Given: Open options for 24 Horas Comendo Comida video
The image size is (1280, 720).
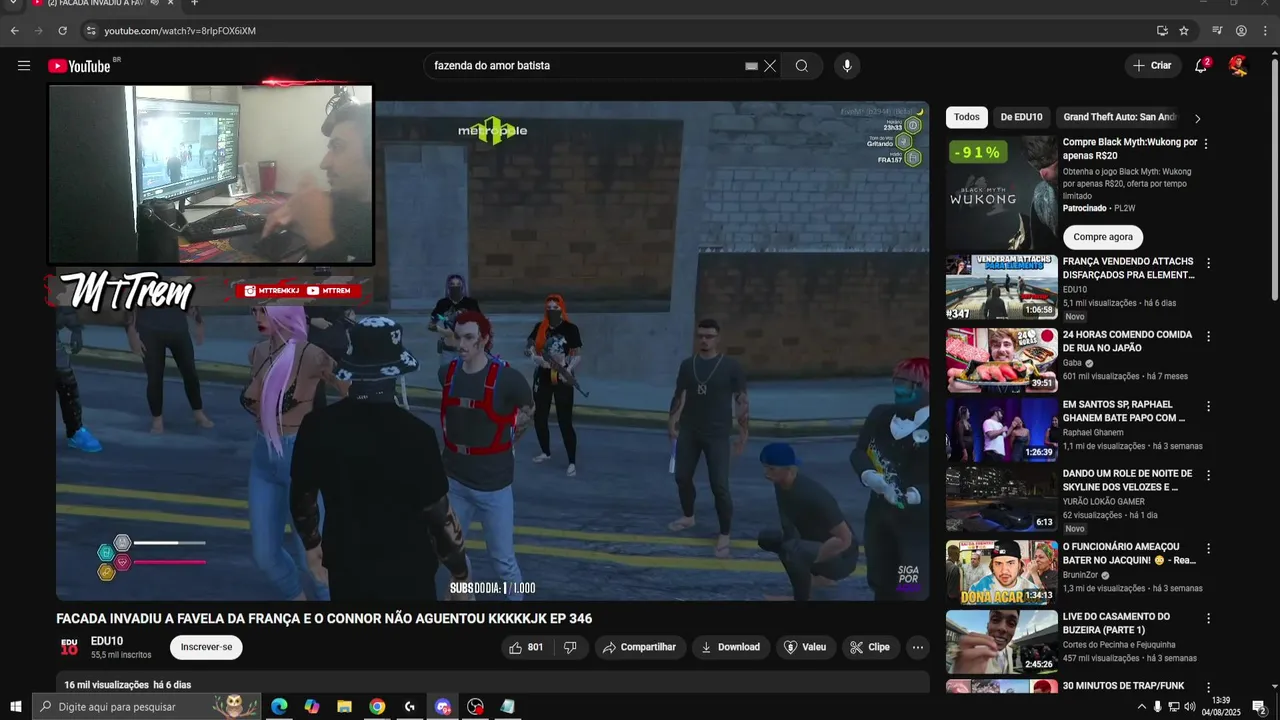Looking at the screenshot, I should 1208,336.
